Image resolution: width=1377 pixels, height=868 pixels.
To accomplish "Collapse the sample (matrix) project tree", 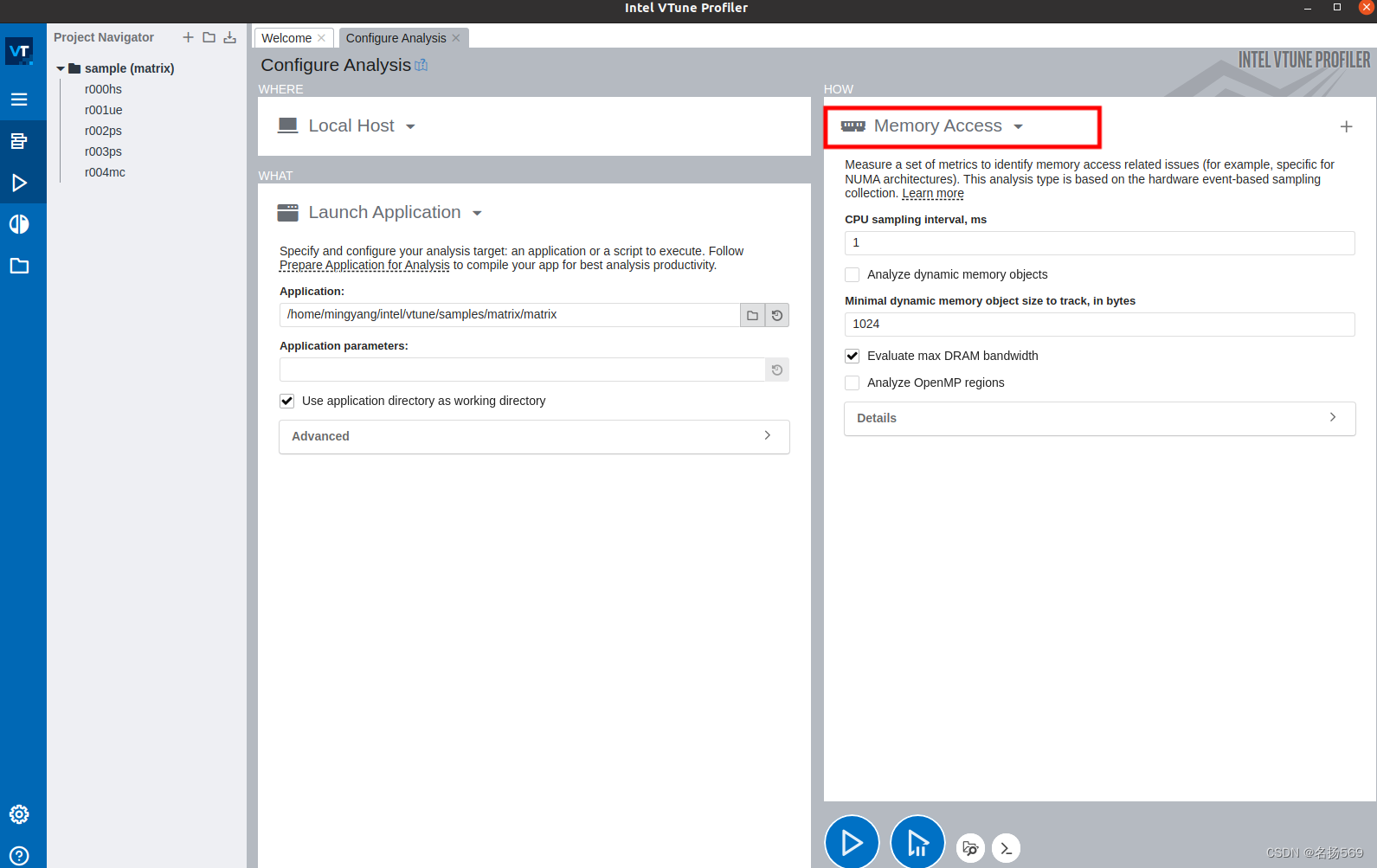I will 61,68.
